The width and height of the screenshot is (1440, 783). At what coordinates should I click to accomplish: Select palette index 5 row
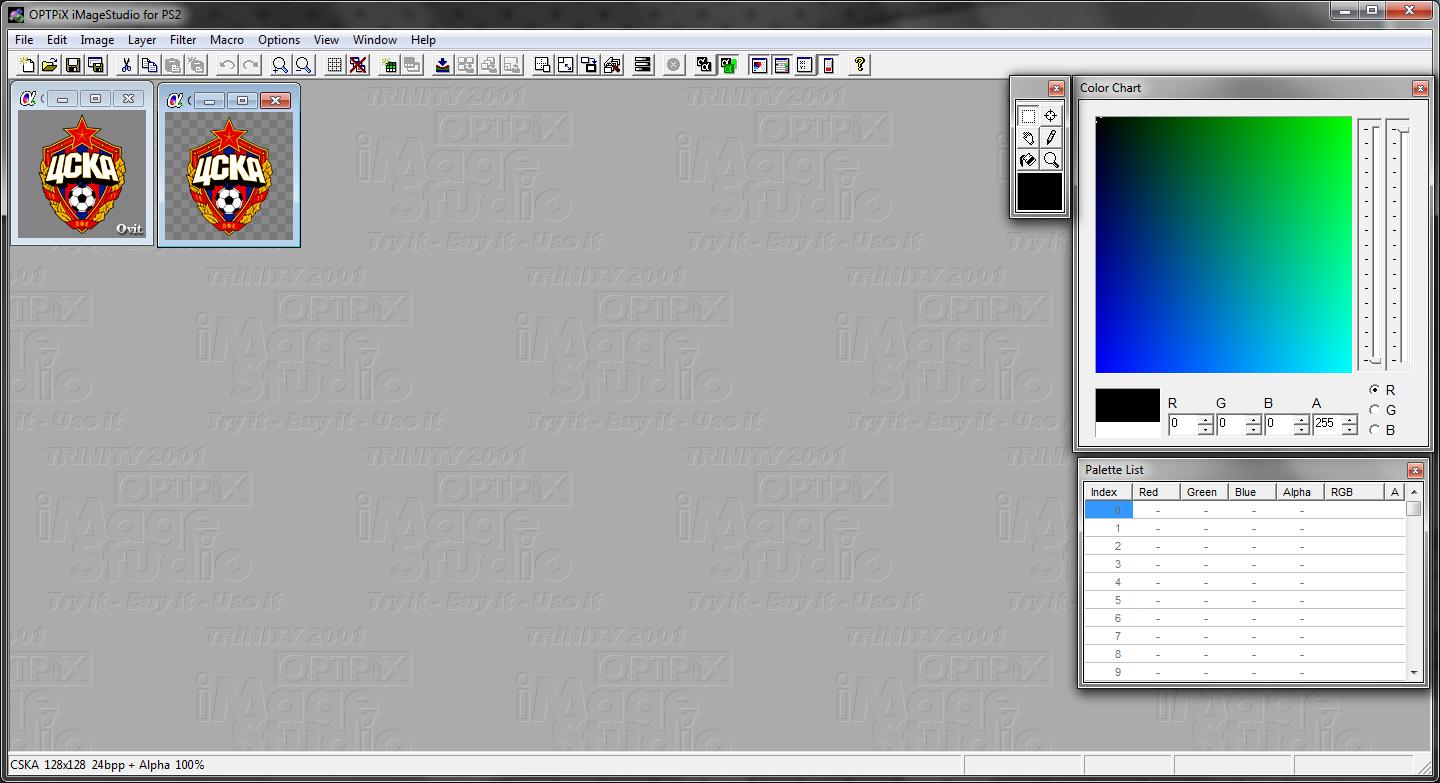1245,600
